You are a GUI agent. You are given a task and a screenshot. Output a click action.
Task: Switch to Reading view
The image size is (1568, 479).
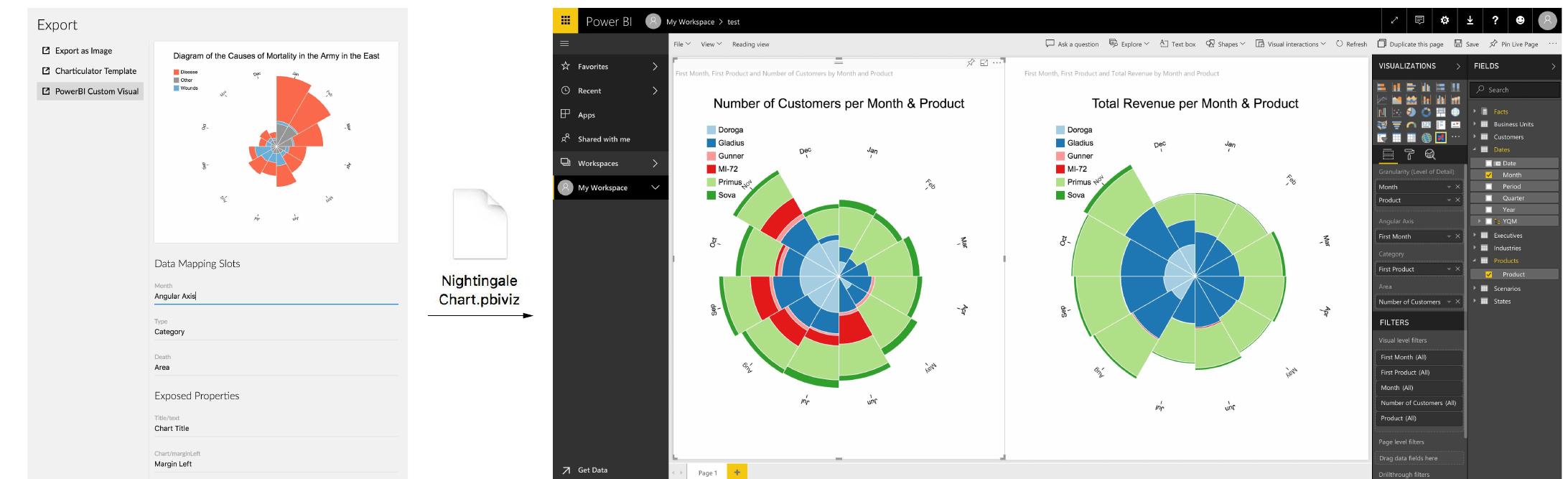click(750, 44)
